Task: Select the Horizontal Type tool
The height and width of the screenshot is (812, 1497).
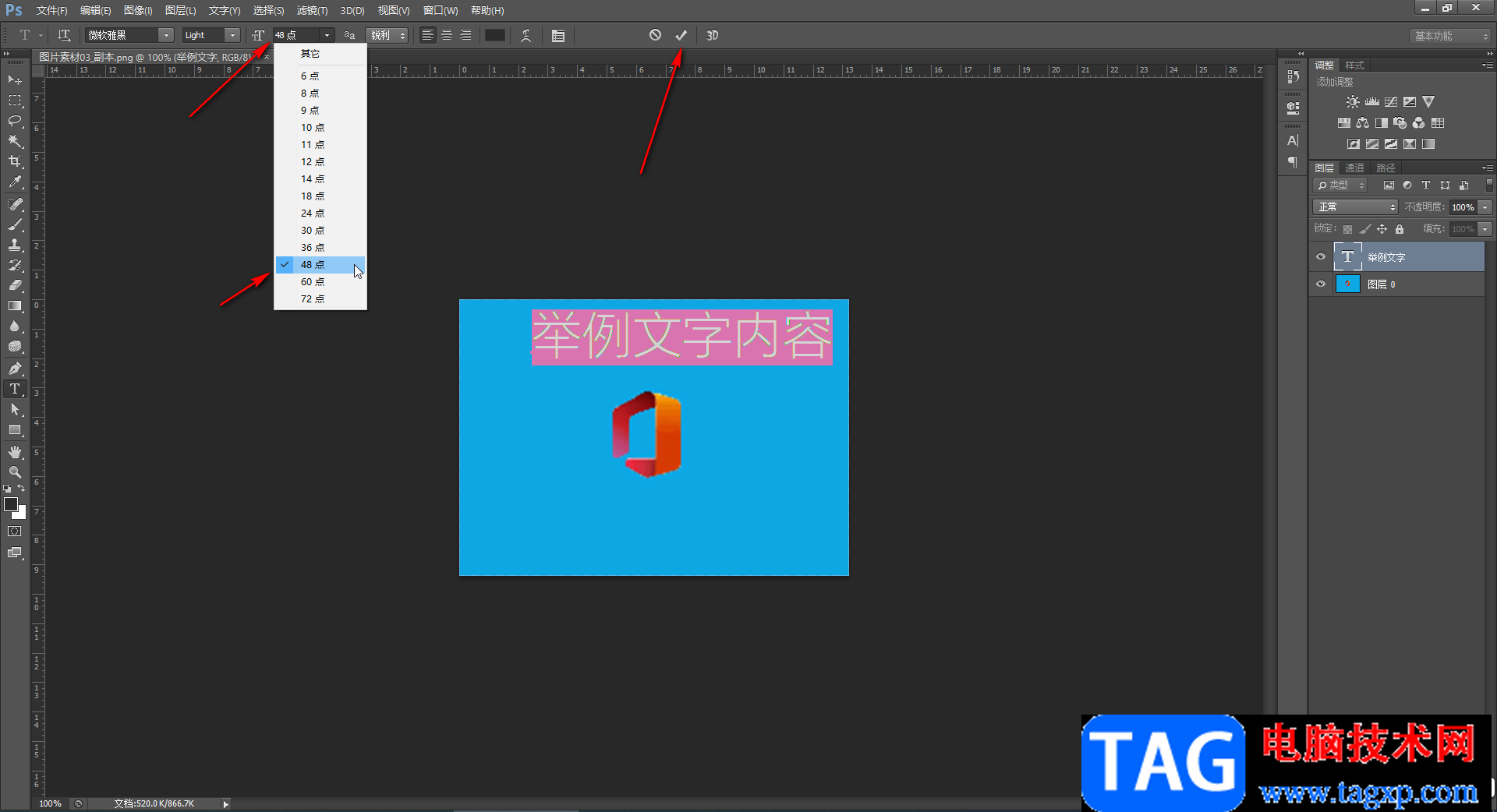Action: 15,389
